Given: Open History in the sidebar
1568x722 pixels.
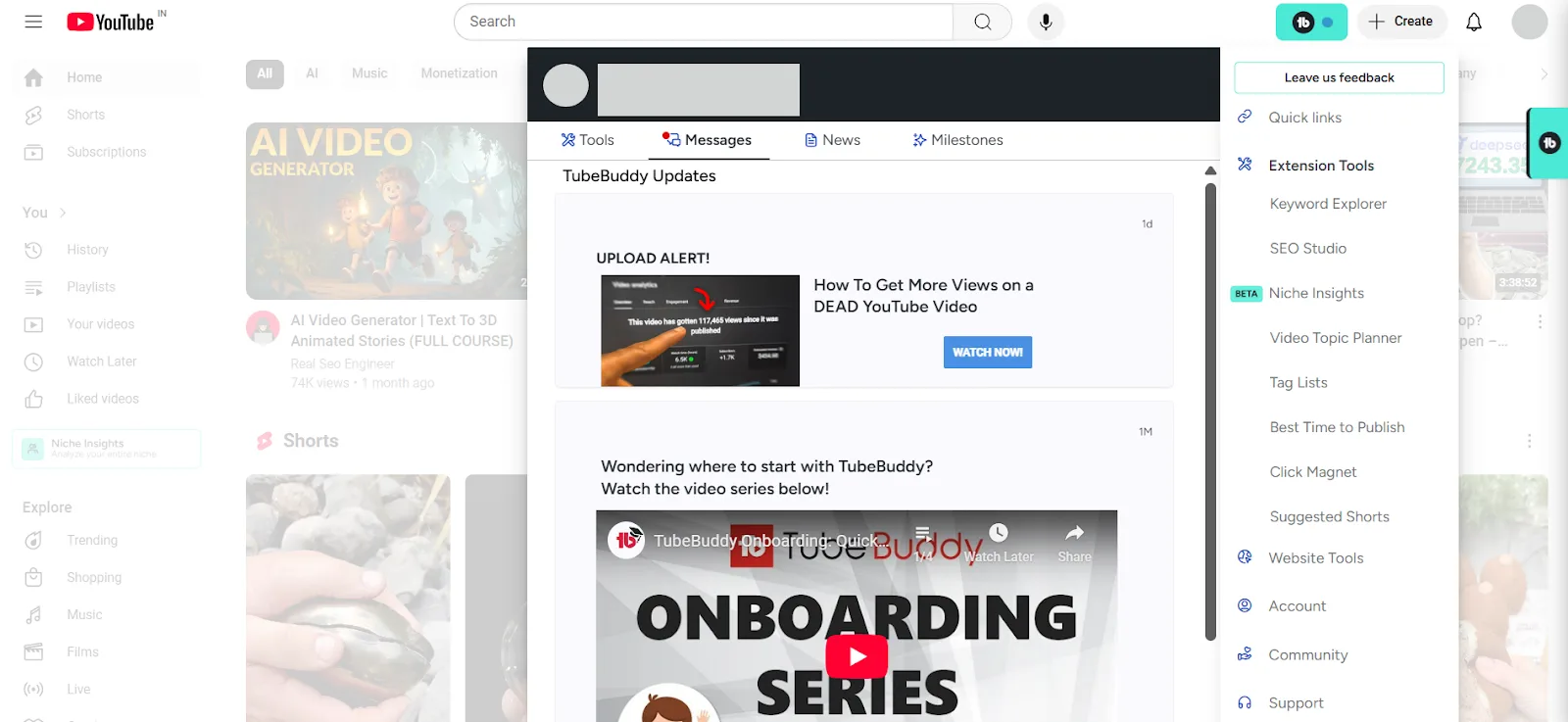Looking at the screenshot, I should (106, 250).
